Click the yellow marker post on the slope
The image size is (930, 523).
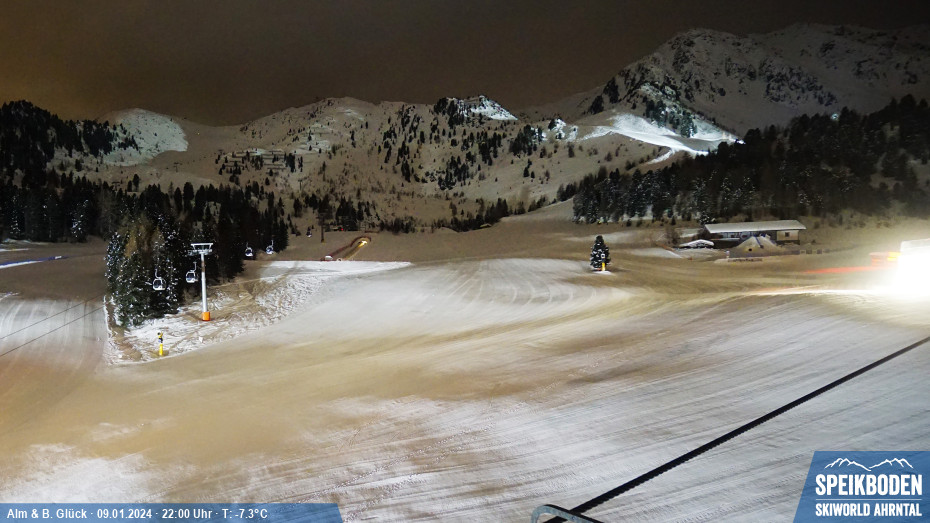click(x=160, y=342)
